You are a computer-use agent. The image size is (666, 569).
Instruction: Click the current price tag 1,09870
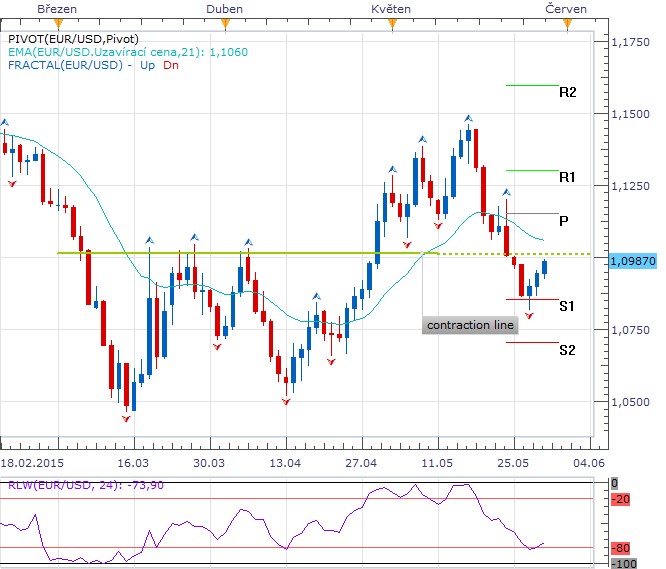pyautogui.click(x=631, y=259)
